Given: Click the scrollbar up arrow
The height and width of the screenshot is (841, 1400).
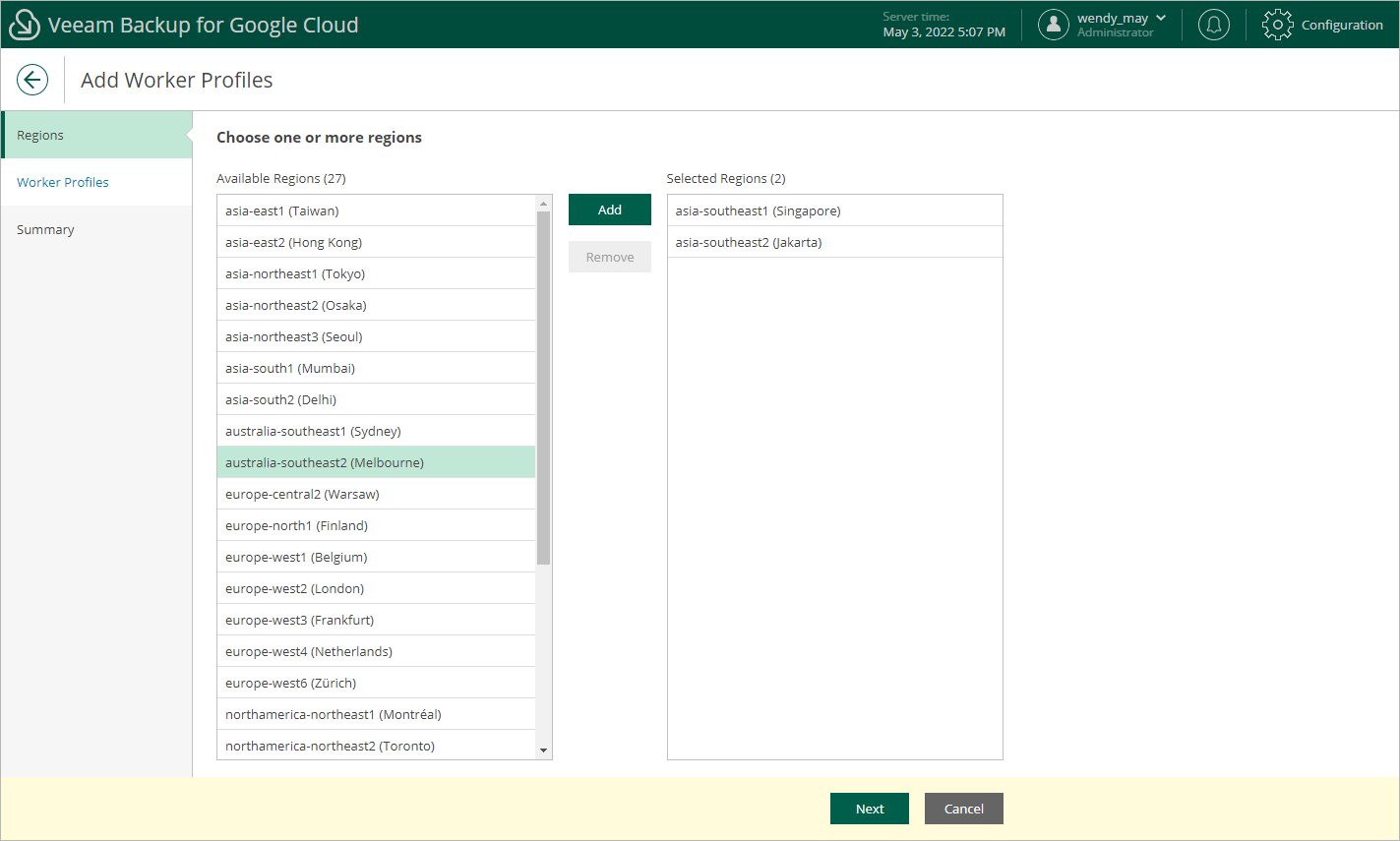Looking at the screenshot, I should pyautogui.click(x=543, y=203).
